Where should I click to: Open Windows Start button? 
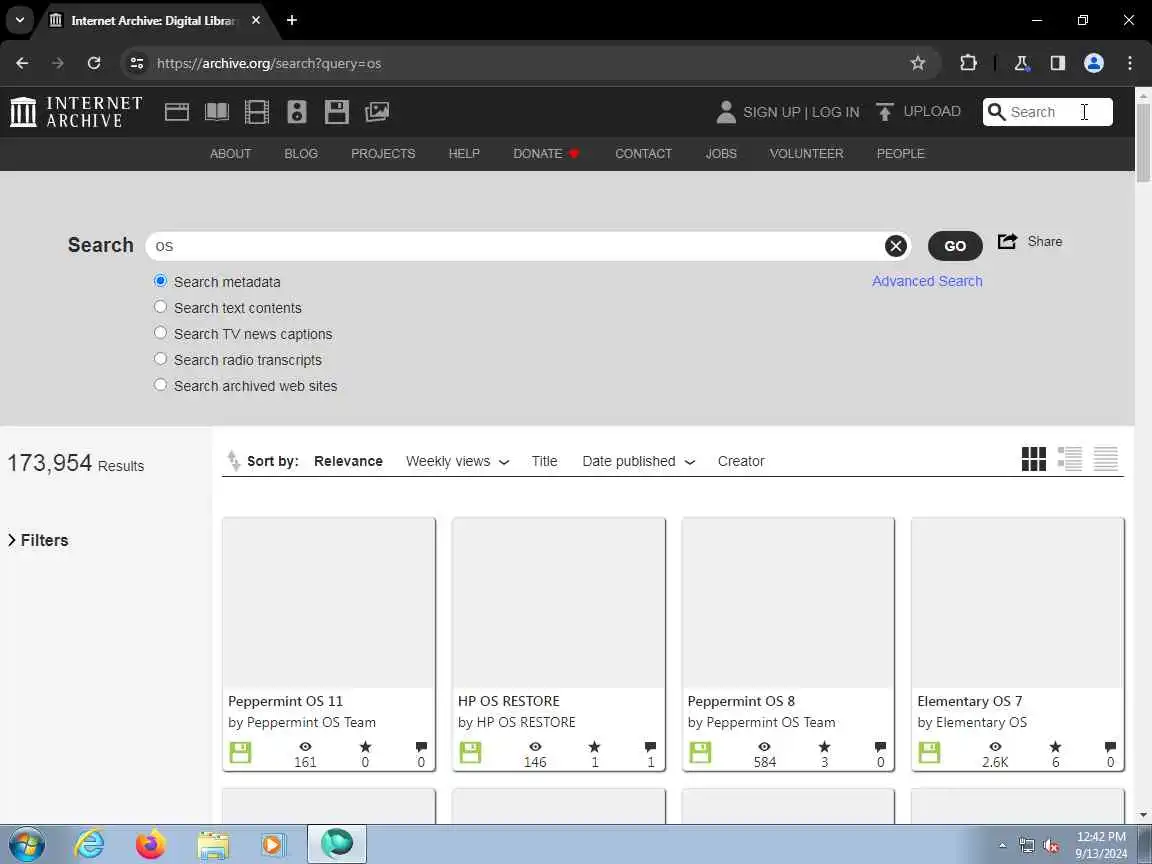(27, 845)
